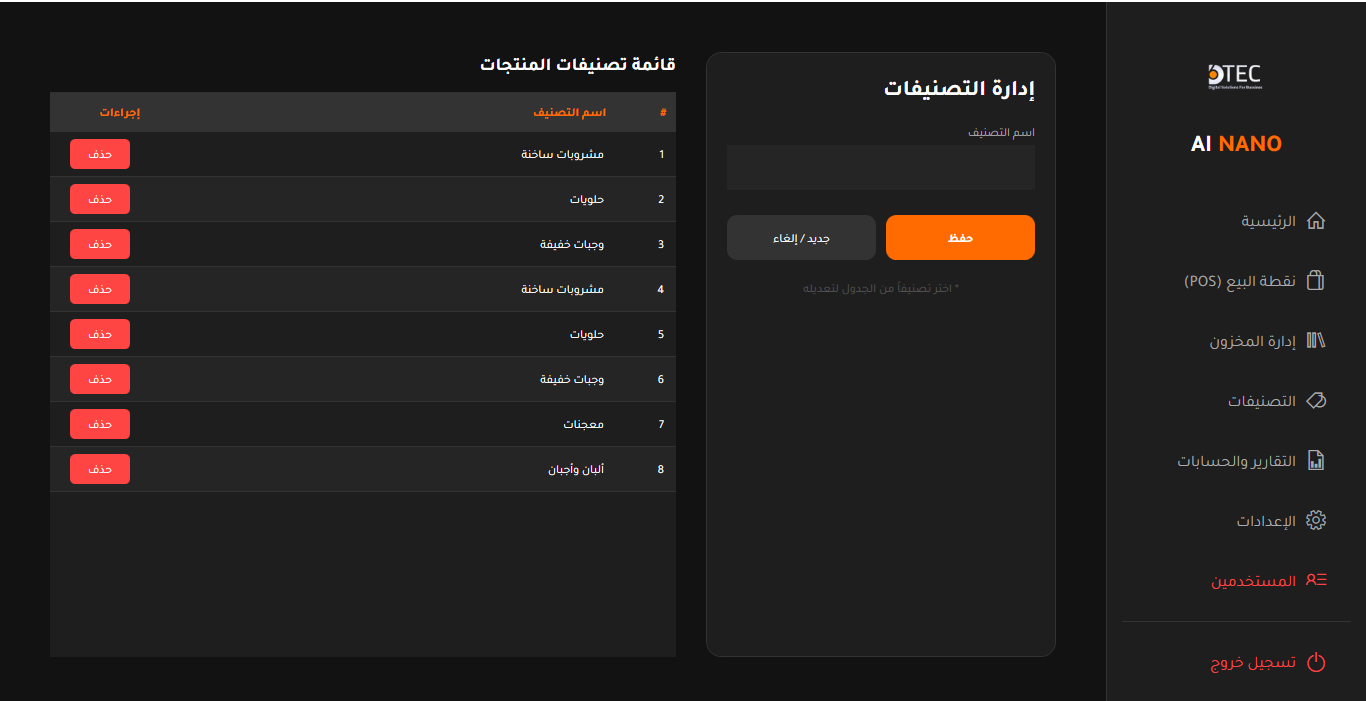Delete the معجنات category
The image size is (1366, 701).
[99, 424]
